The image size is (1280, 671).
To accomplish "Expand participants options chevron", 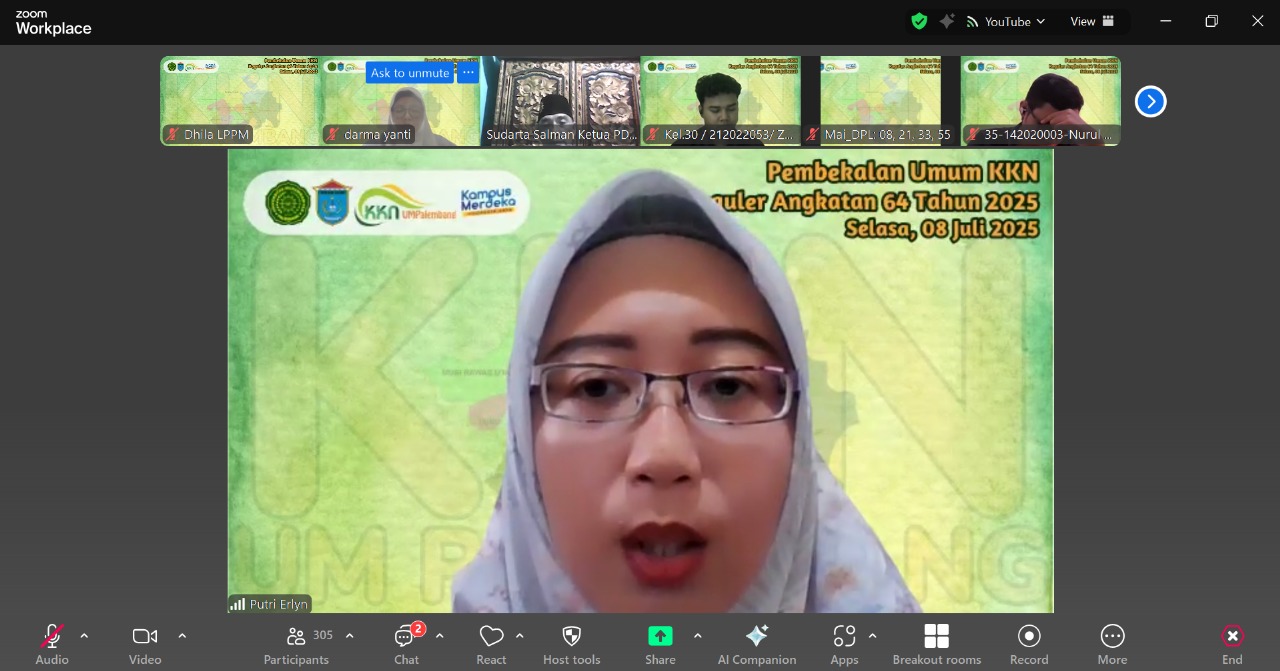I will 349,636.
